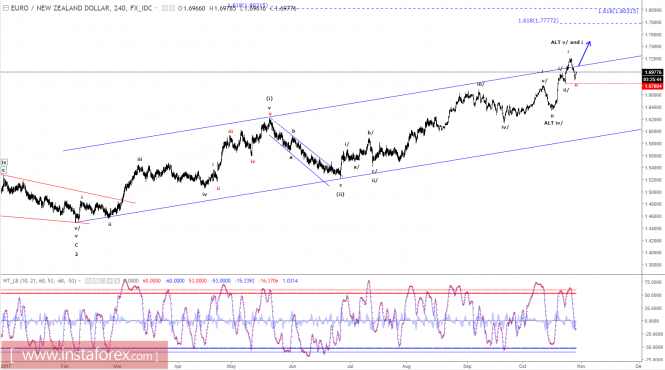Click the 1.72000 price axis label
This screenshot has height=370, width=665.
(654, 59)
